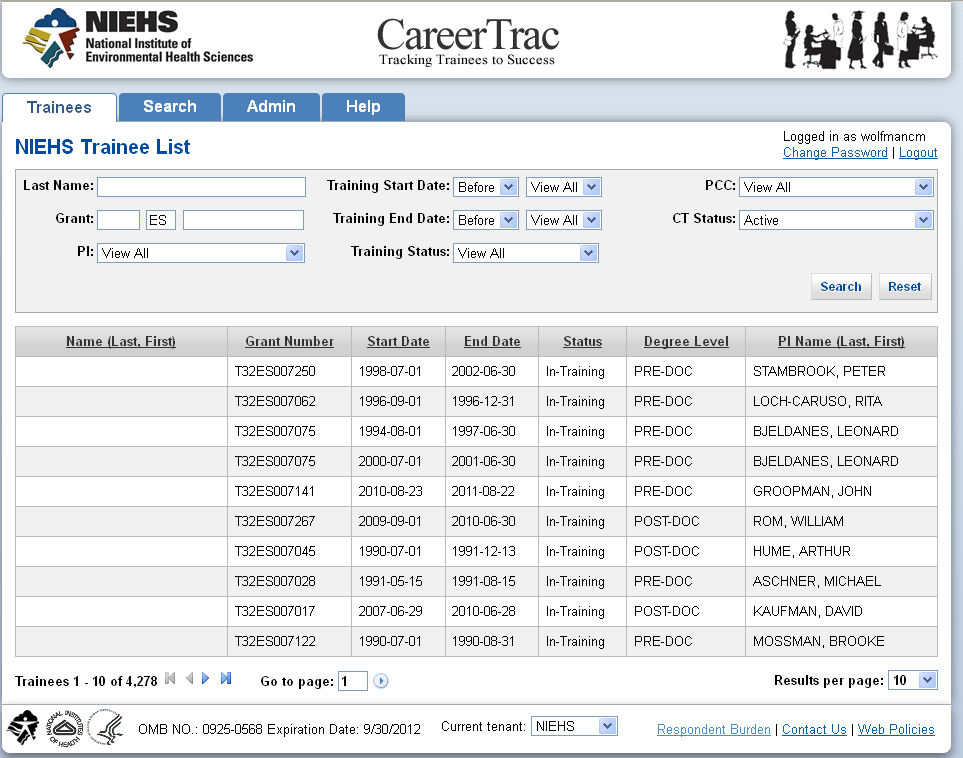The width and height of the screenshot is (963, 758).
Task: Select grant number T32ES007141 cell
Action: click(289, 491)
